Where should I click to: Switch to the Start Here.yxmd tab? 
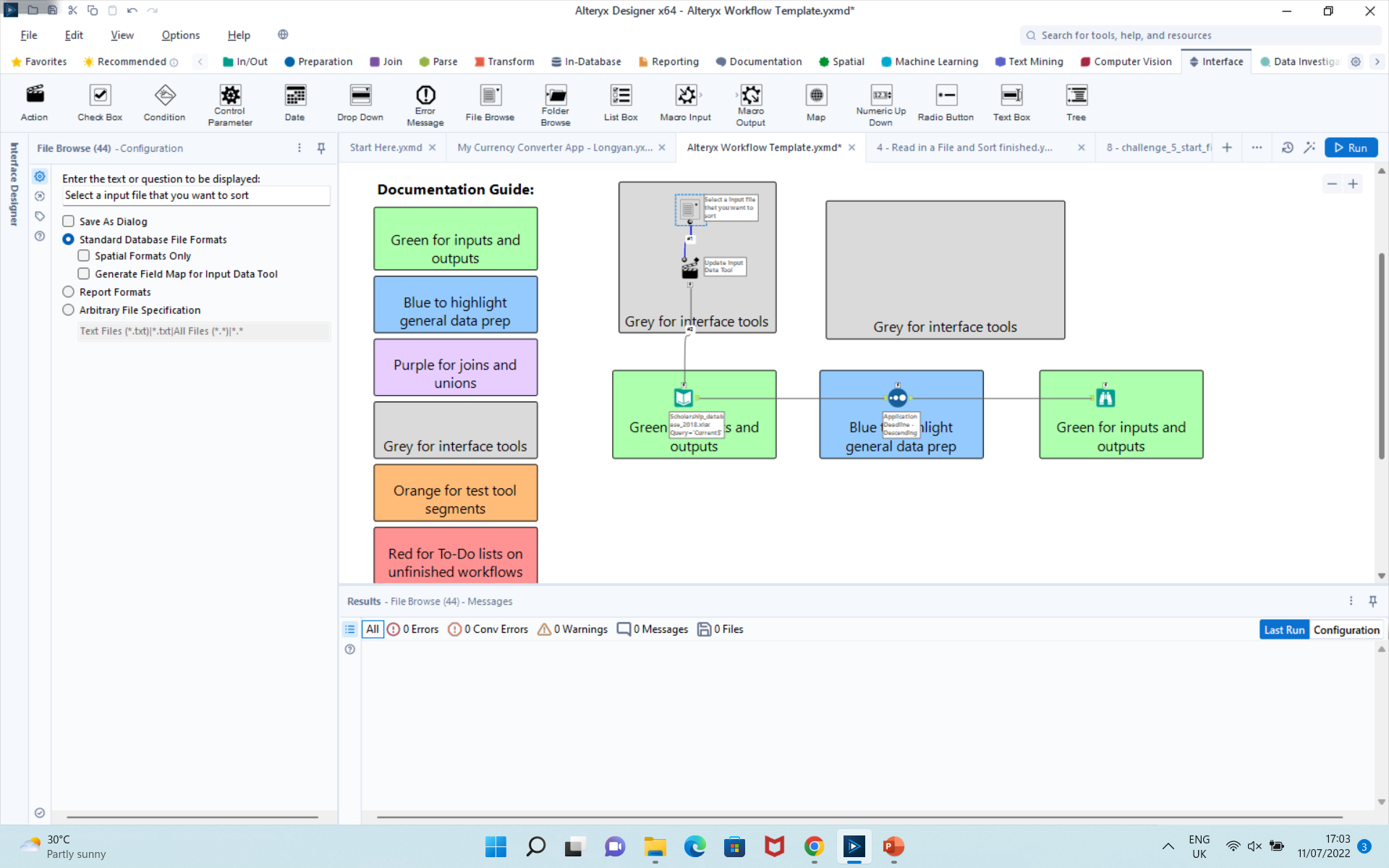[x=386, y=148]
